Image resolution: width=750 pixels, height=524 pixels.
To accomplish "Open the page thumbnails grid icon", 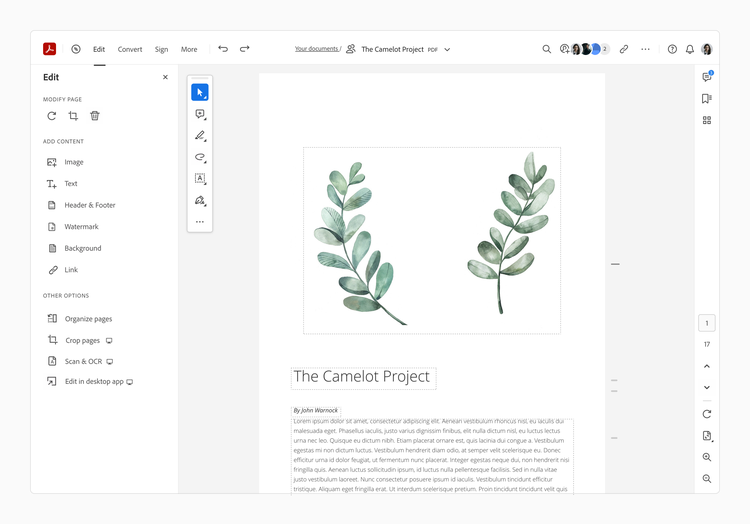I will pos(707,120).
